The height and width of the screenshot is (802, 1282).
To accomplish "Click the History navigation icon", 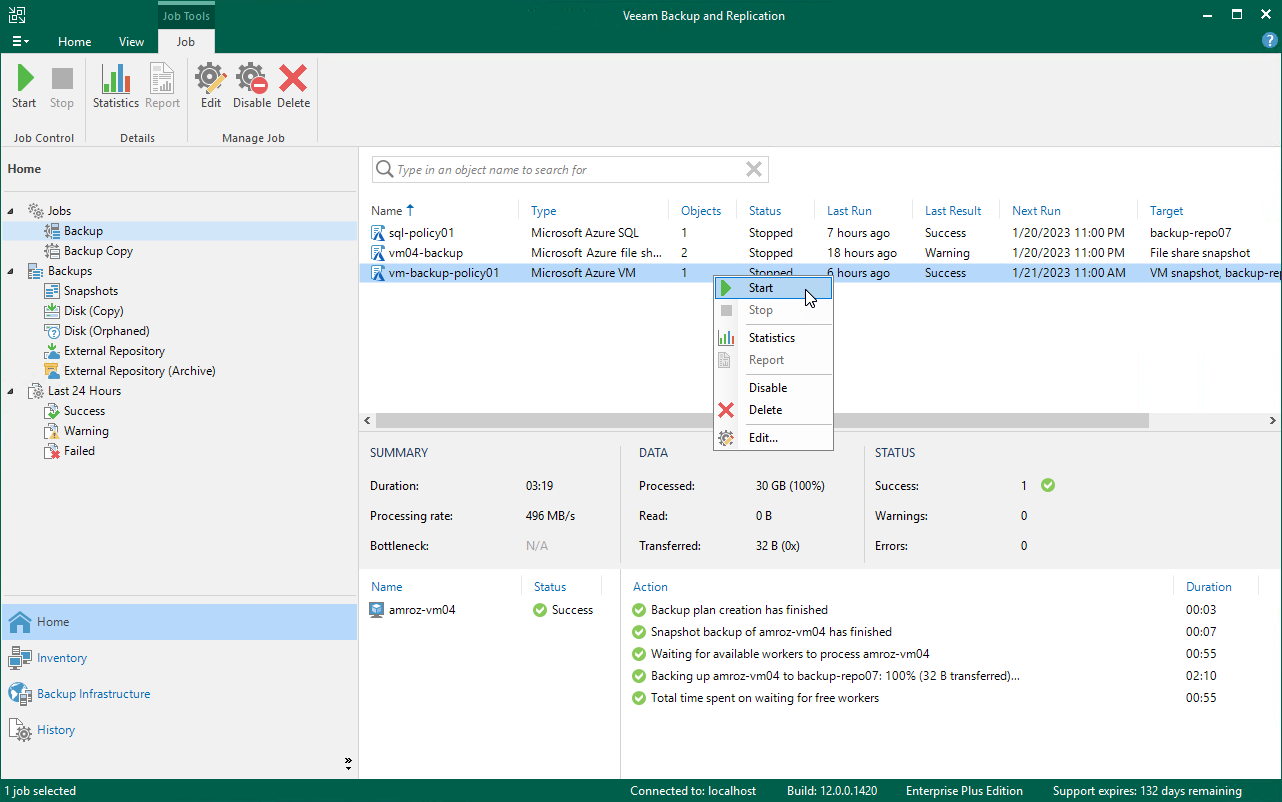I will tap(20, 730).
